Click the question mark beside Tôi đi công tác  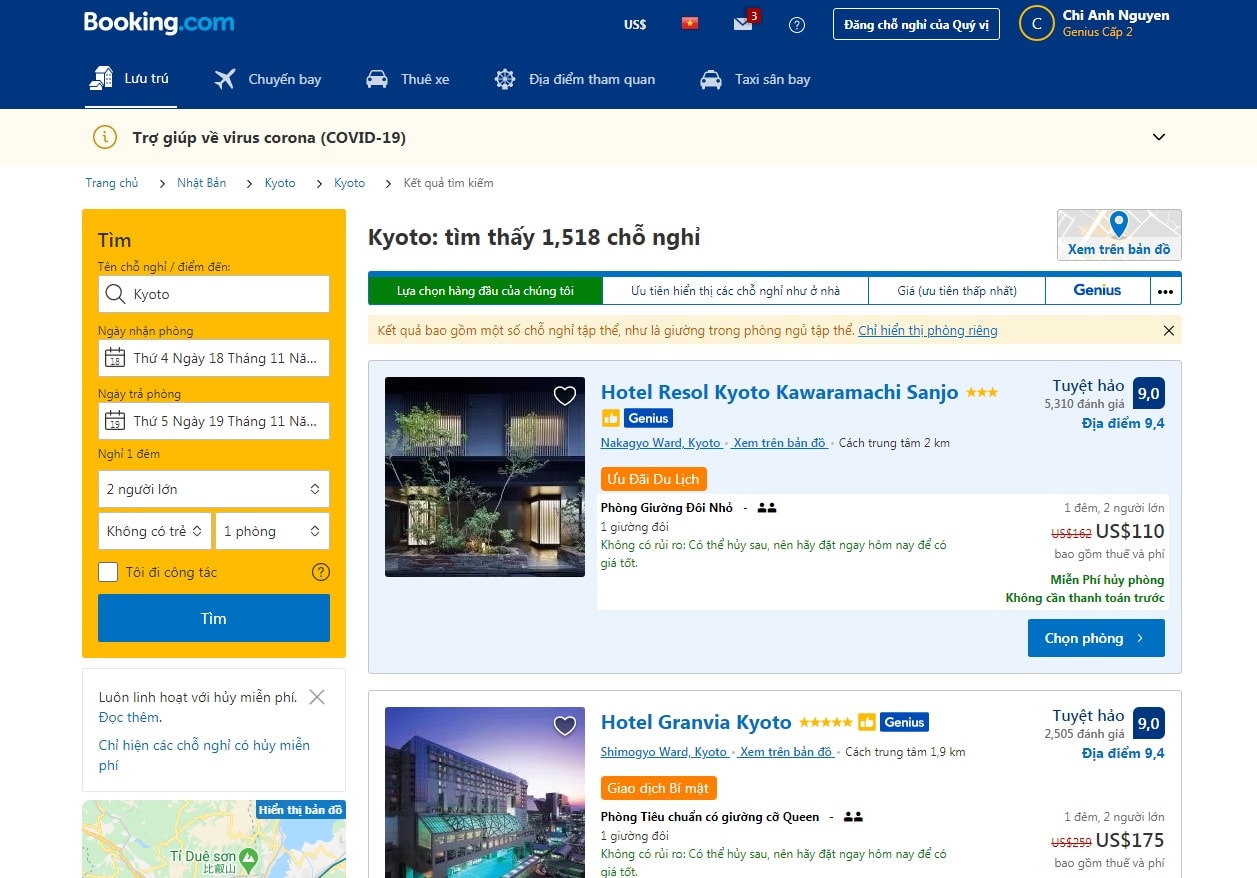click(x=321, y=572)
